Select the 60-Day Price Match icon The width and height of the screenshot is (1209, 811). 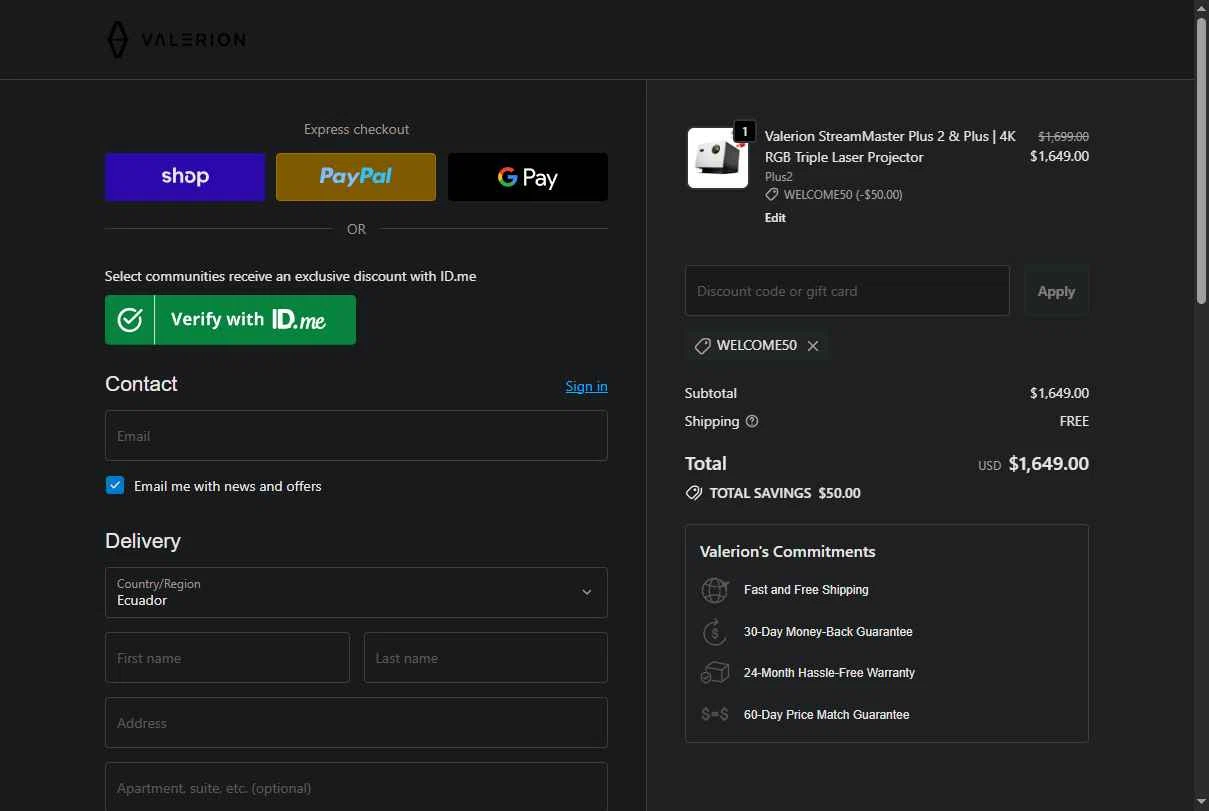coord(715,715)
